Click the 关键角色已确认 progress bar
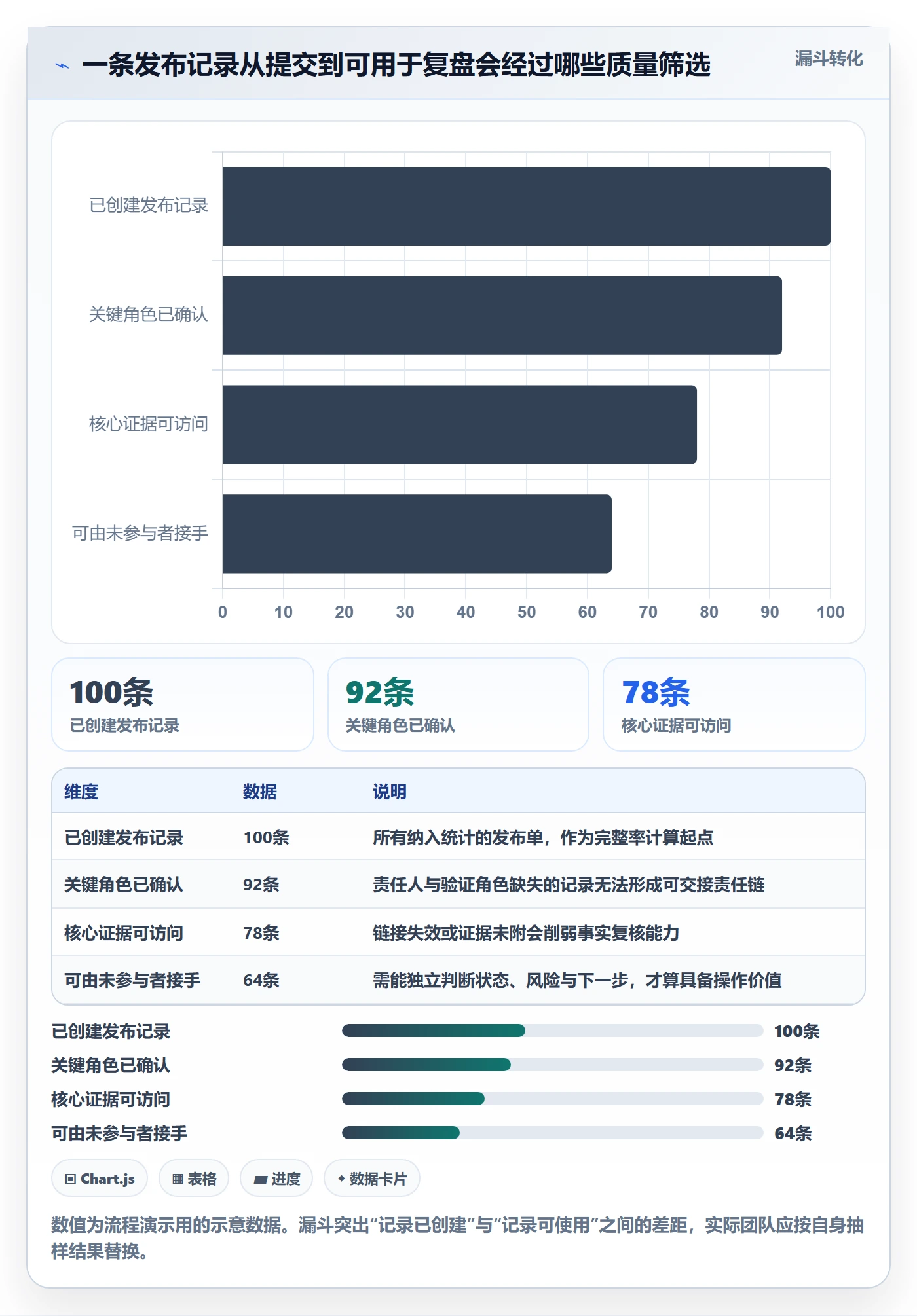This screenshot has width=917, height=1316. coord(552,1065)
